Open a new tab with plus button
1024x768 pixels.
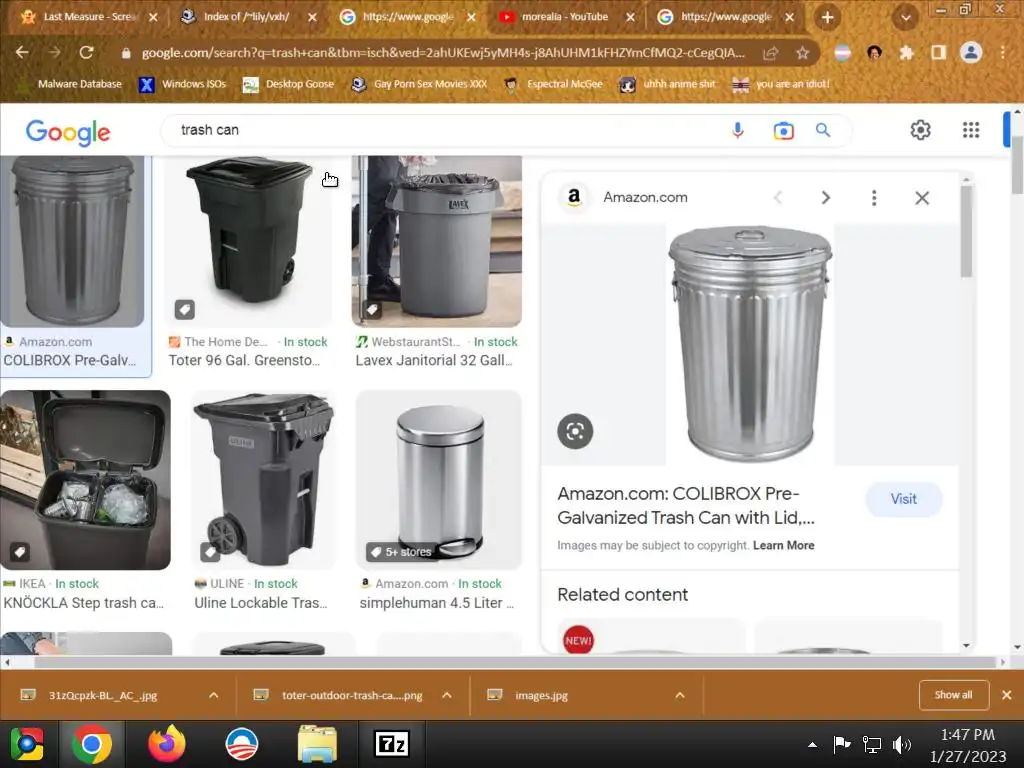(x=827, y=18)
